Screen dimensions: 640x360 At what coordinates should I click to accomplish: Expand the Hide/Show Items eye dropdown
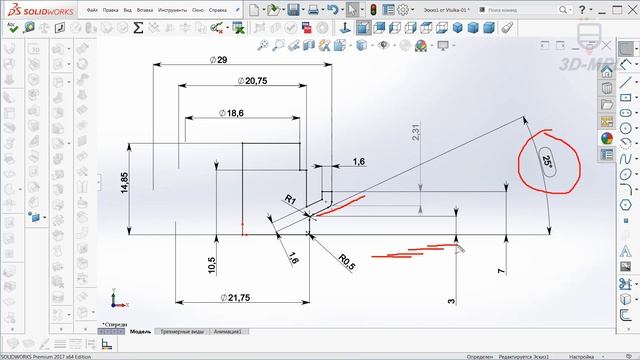pyautogui.click(x=394, y=45)
